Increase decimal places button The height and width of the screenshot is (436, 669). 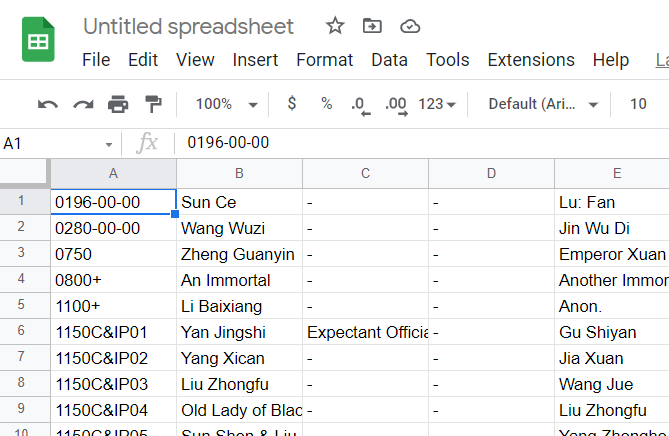point(395,104)
